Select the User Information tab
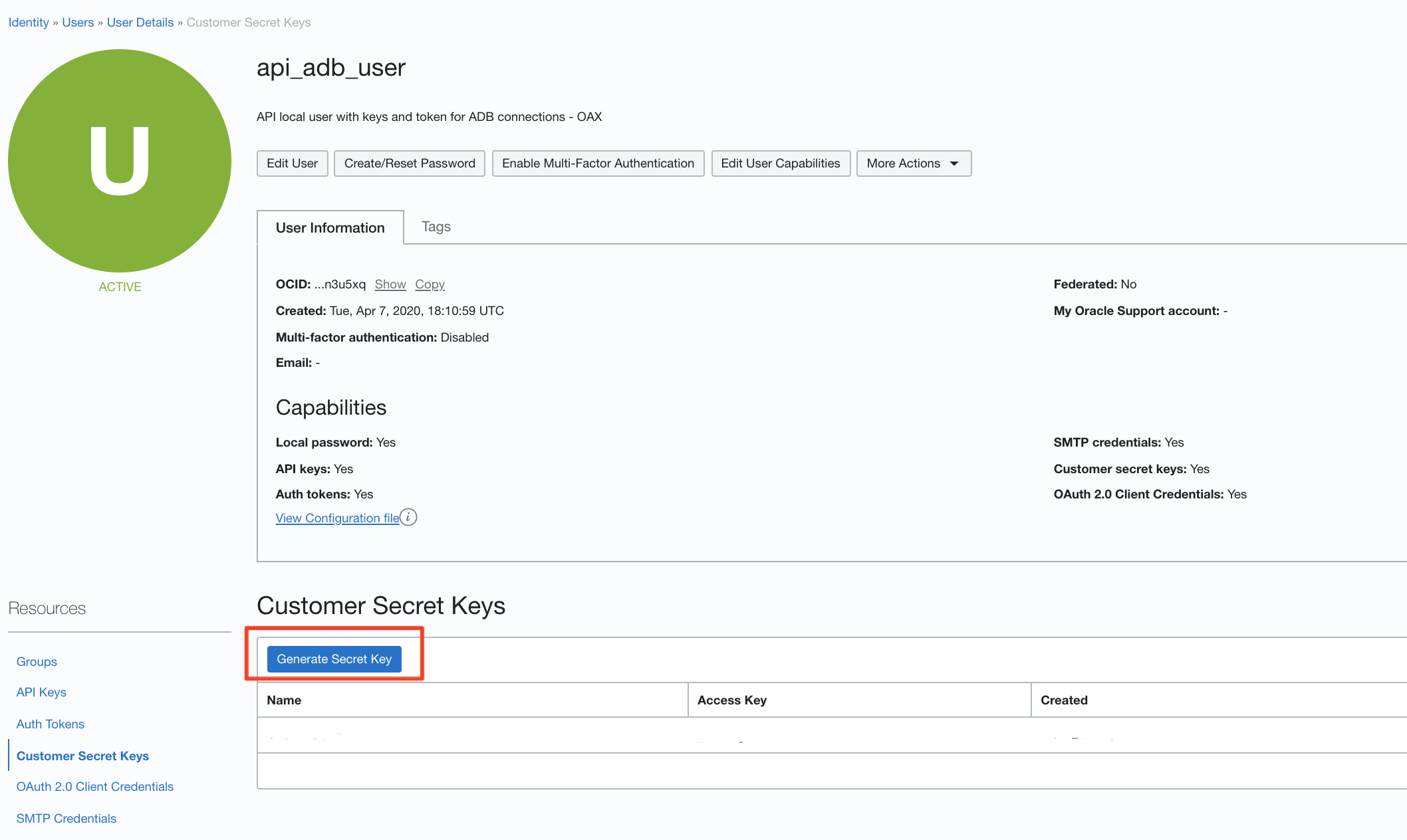Viewport: 1407px width, 840px height. click(330, 228)
